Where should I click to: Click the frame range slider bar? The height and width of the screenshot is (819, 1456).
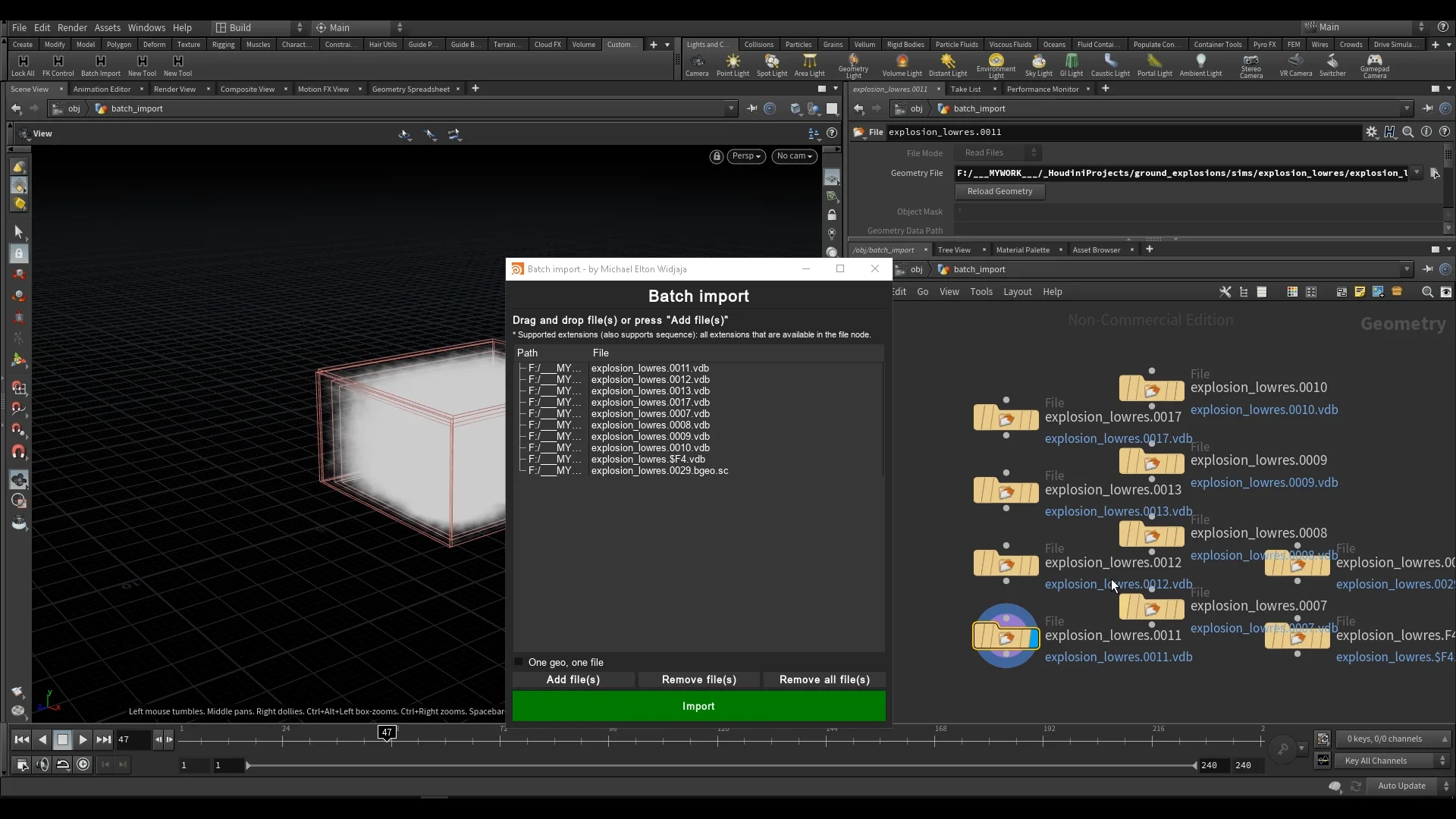720,766
